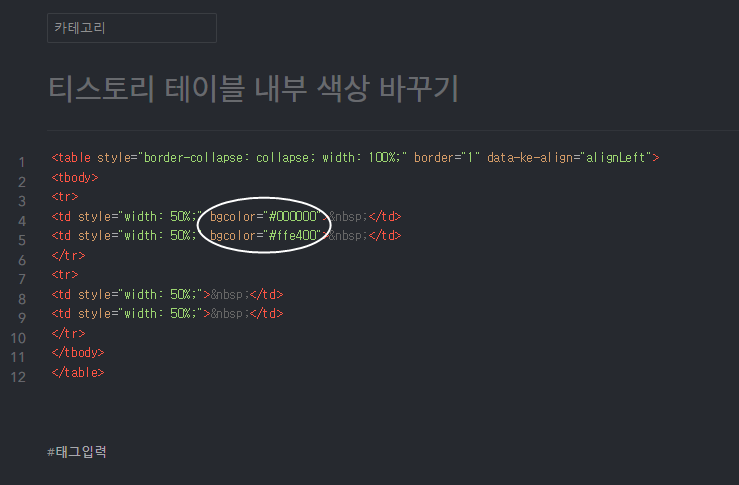The image size is (739, 485).
Task: Click the </tr> closing tag on line 10
Action: pos(68,333)
